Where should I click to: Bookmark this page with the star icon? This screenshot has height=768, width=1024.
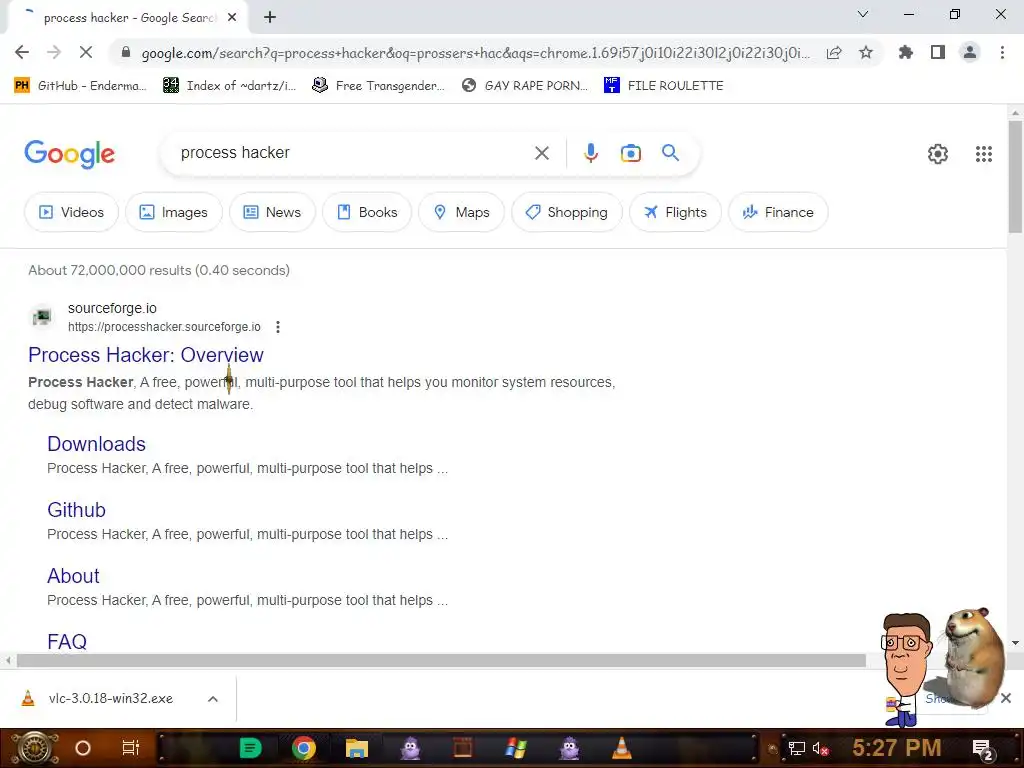[866, 53]
